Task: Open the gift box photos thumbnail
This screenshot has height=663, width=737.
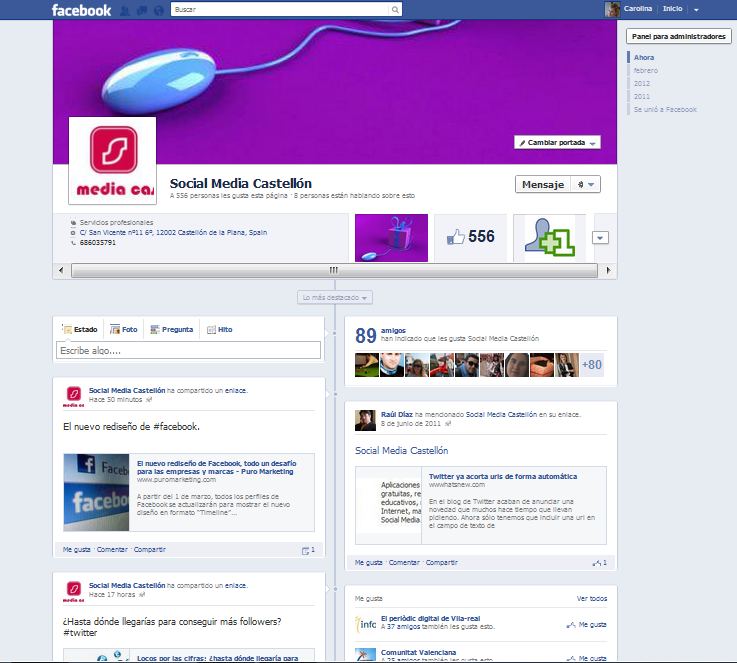Action: 391,238
